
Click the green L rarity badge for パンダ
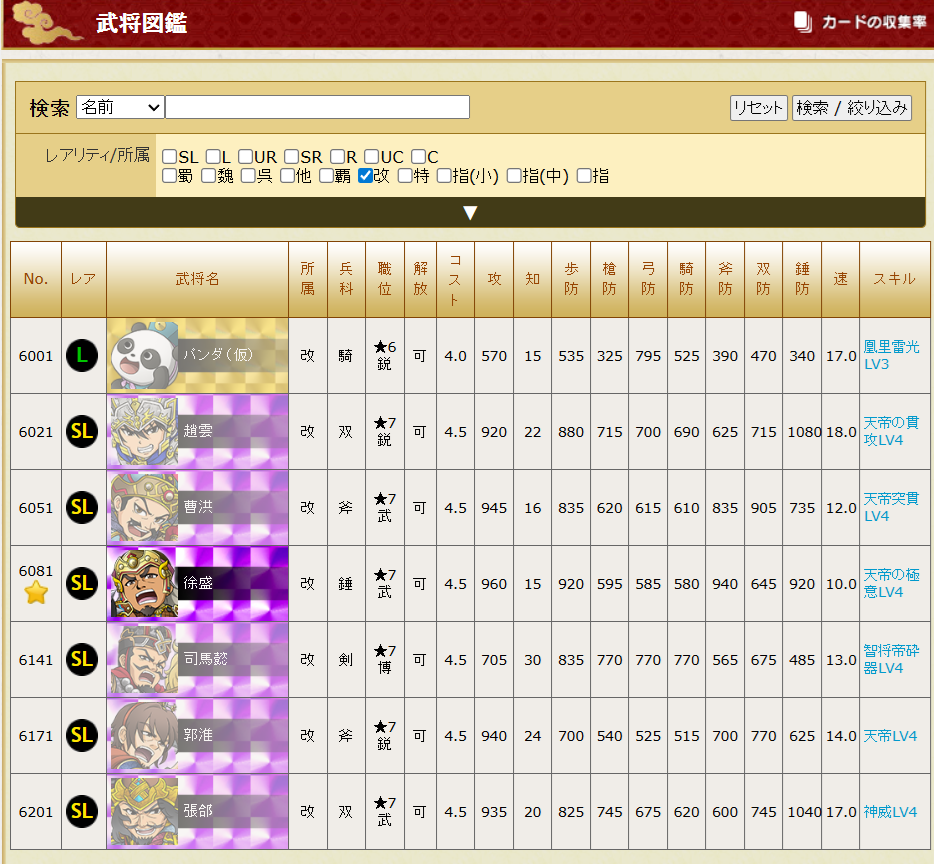point(82,355)
